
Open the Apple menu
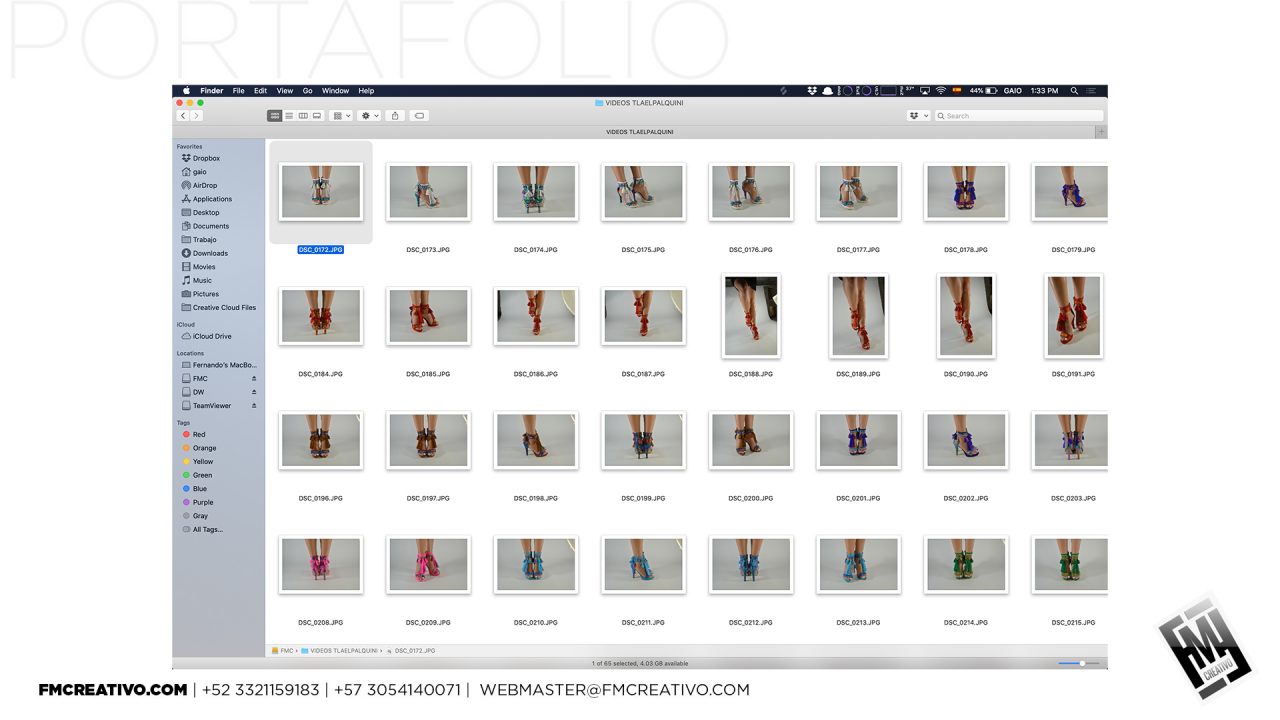[x=186, y=91]
